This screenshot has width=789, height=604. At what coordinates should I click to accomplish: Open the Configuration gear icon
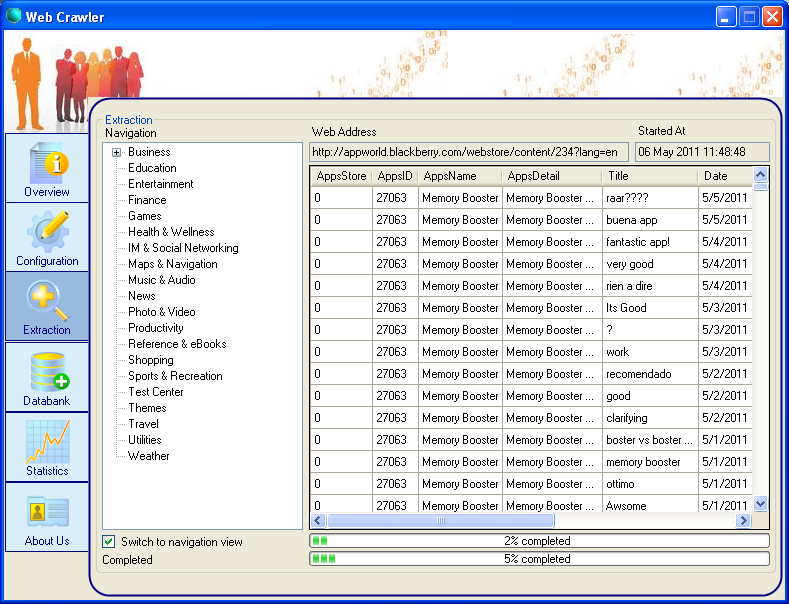click(x=48, y=232)
